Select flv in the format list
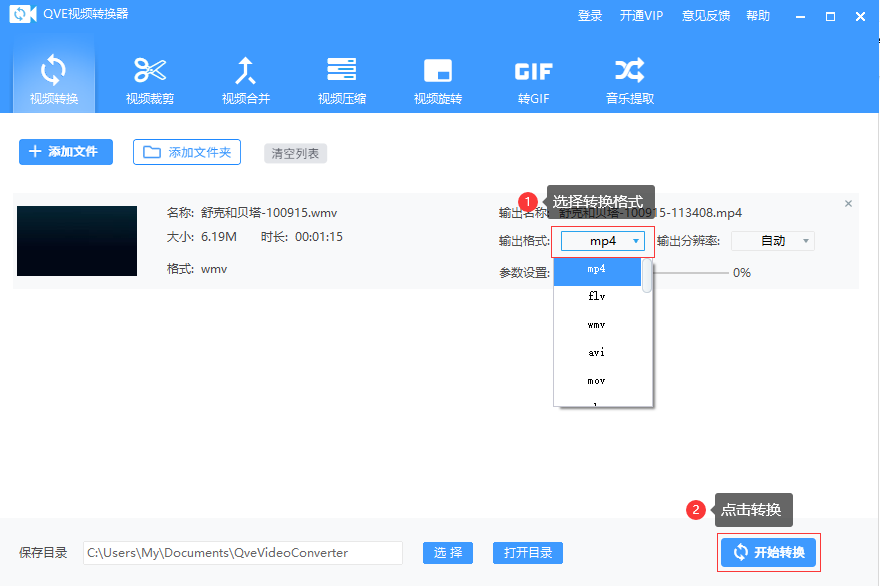The image size is (880, 586). click(597, 296)
